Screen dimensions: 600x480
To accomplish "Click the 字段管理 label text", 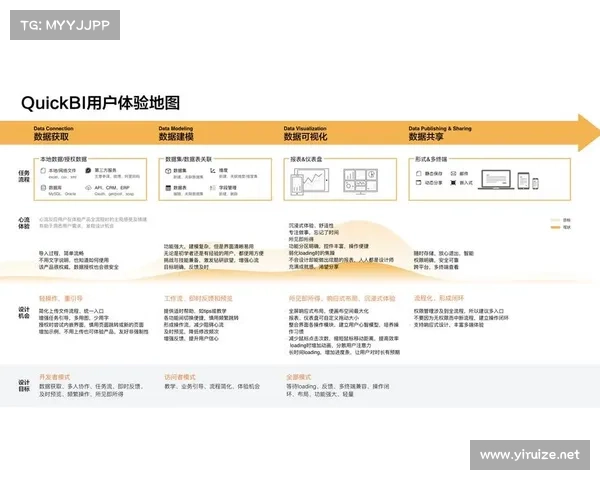I will pos(228,188).
